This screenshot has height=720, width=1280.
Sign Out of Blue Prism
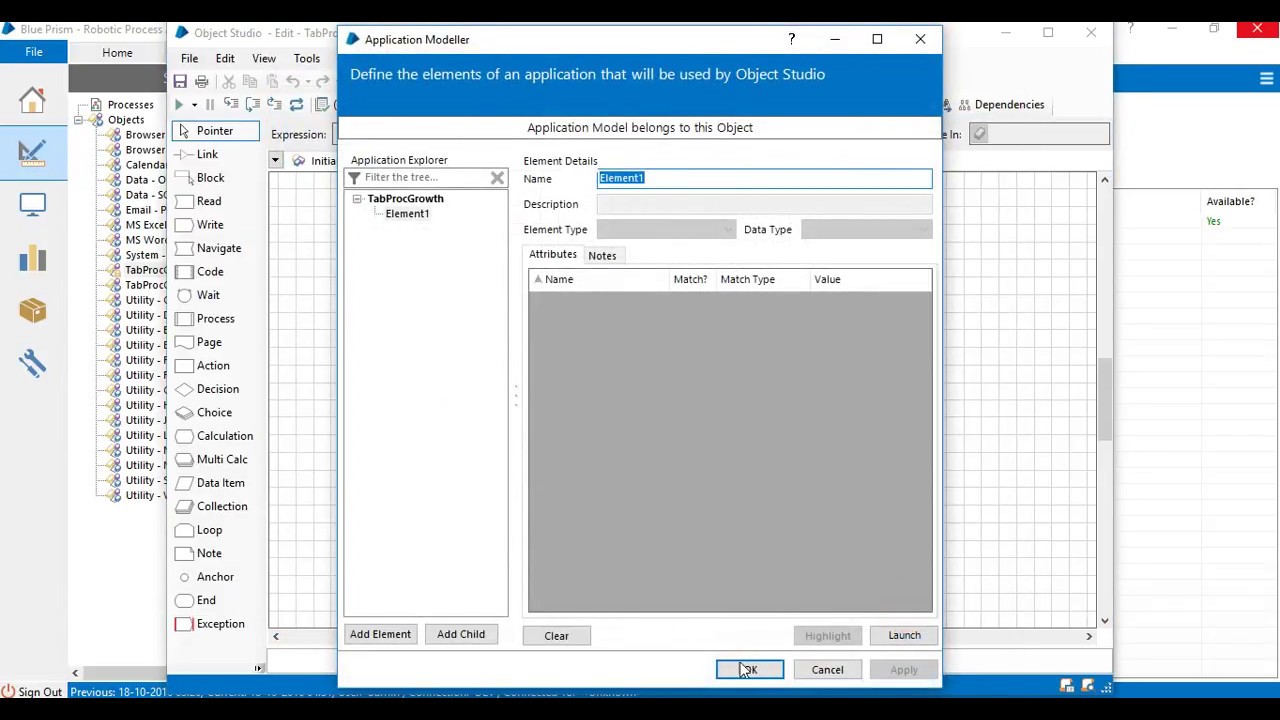tap(32, 692)
